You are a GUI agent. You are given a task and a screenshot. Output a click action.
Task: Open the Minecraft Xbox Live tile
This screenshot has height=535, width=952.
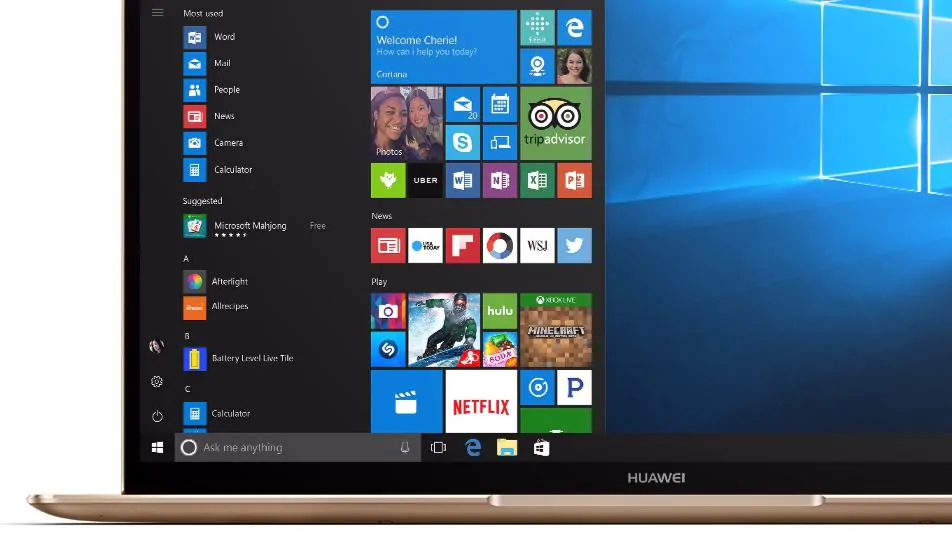(555, 330)
